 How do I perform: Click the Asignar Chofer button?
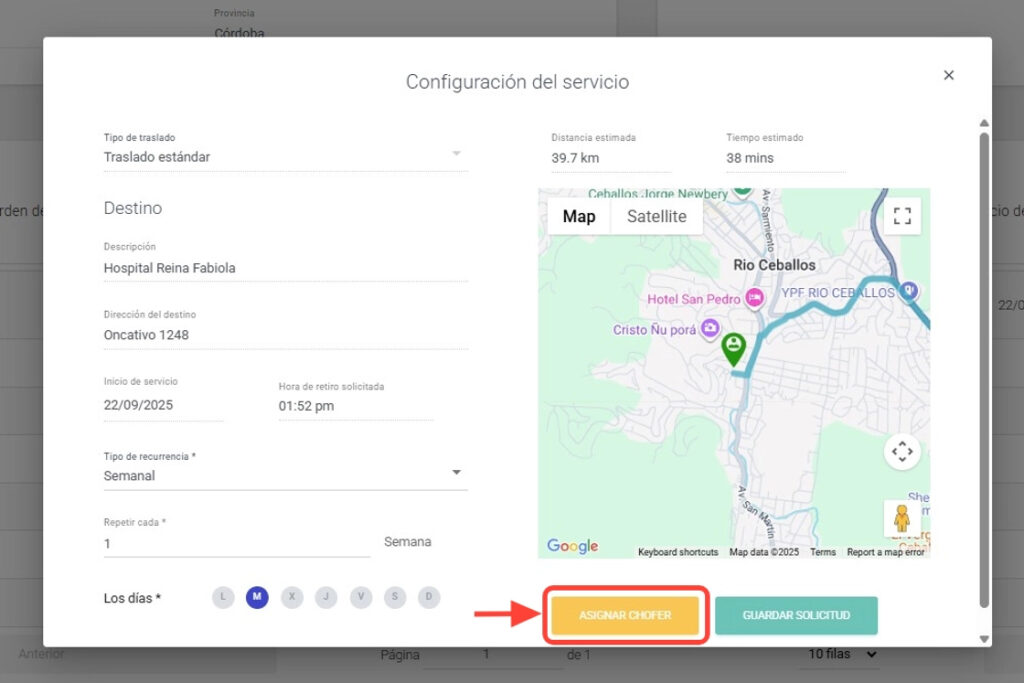click(x=624, y=615)
